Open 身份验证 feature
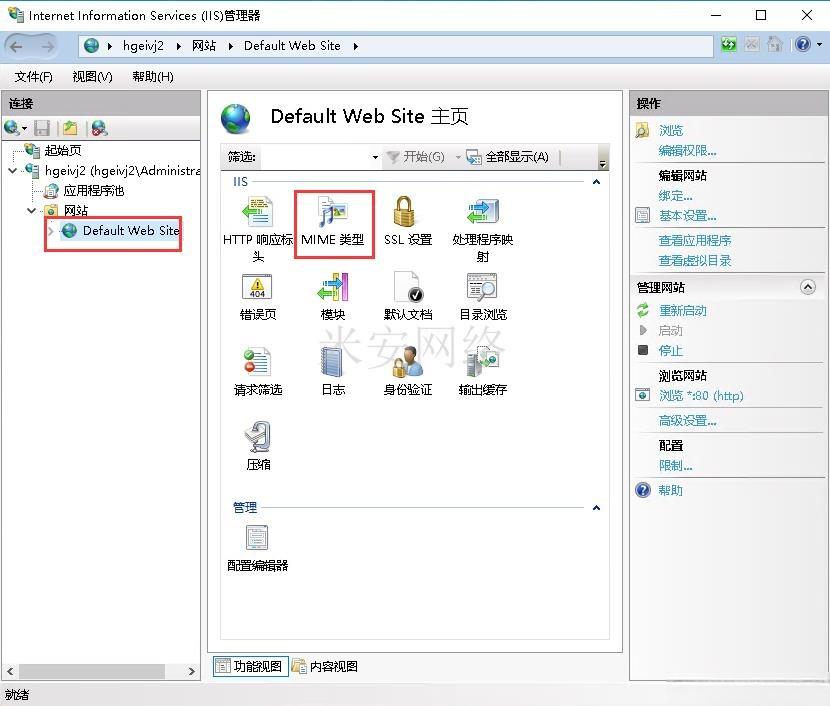This screenshot has height=706, width=830. tap(408, 372)
